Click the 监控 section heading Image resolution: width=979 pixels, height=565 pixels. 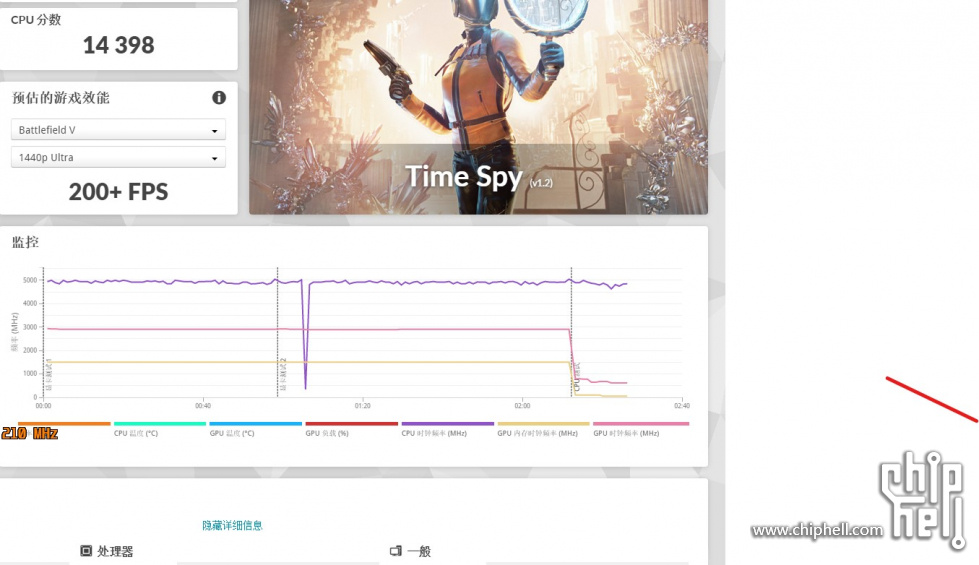pos(25,242)
